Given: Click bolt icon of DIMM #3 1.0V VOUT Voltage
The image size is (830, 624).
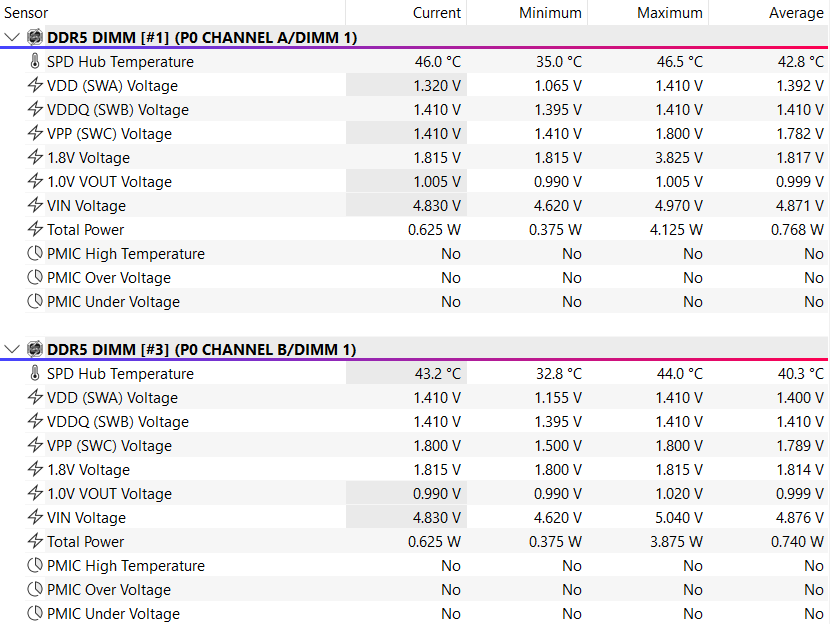Looking at the screenshot, I should point(35,493).
